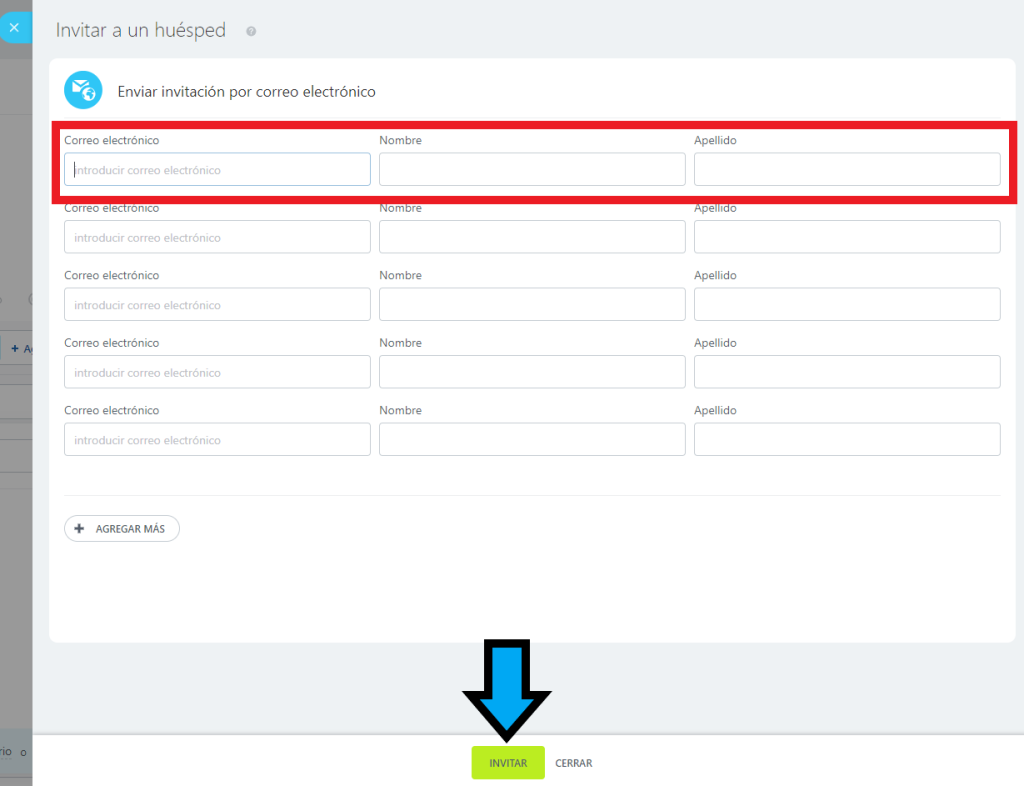Click the fifth row Apellido field
This screenshot has width=1024, height=786.
point(847,440)
